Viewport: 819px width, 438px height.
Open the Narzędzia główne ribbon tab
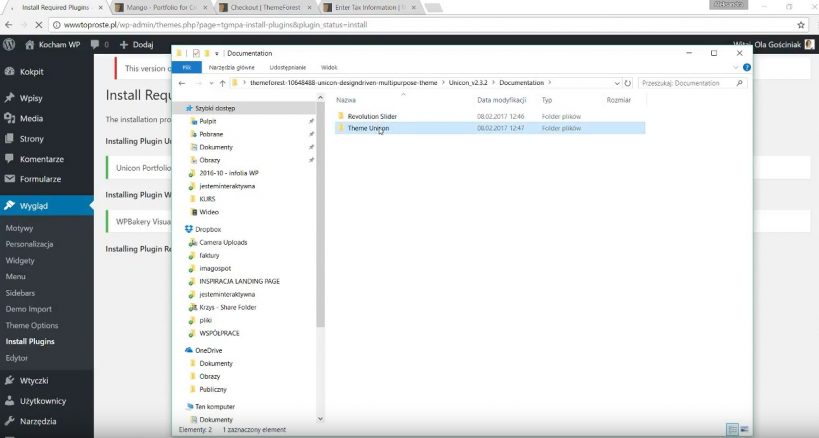(x=231, y=67)
